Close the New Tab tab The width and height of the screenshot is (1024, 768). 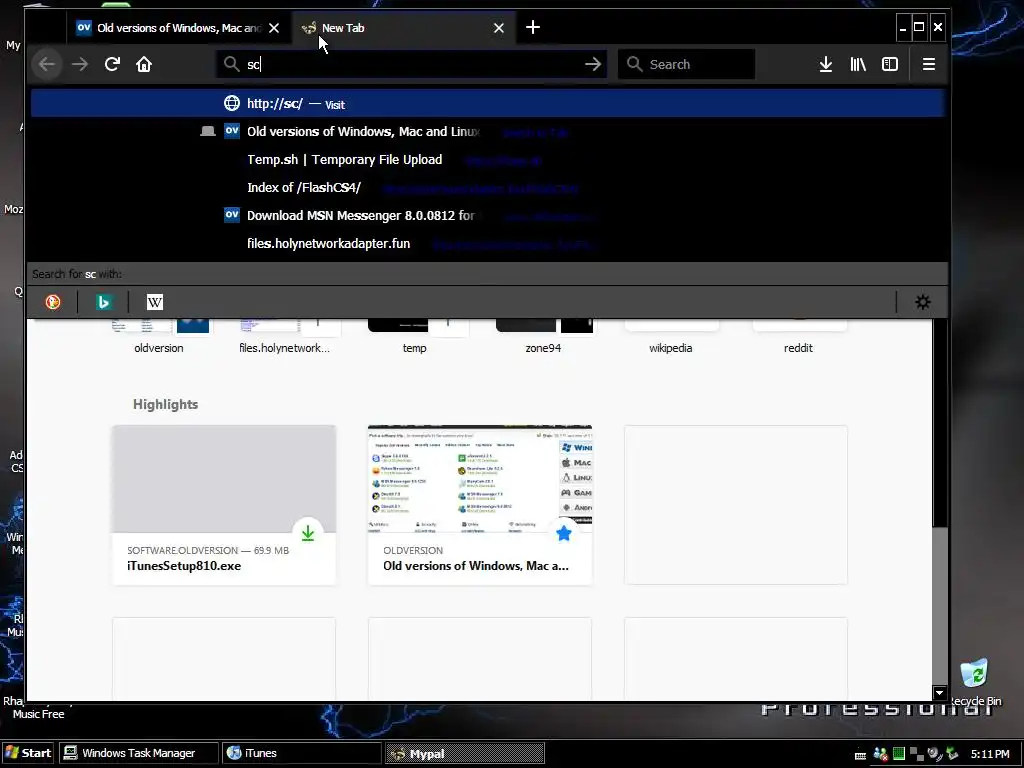tap(499, 28)
